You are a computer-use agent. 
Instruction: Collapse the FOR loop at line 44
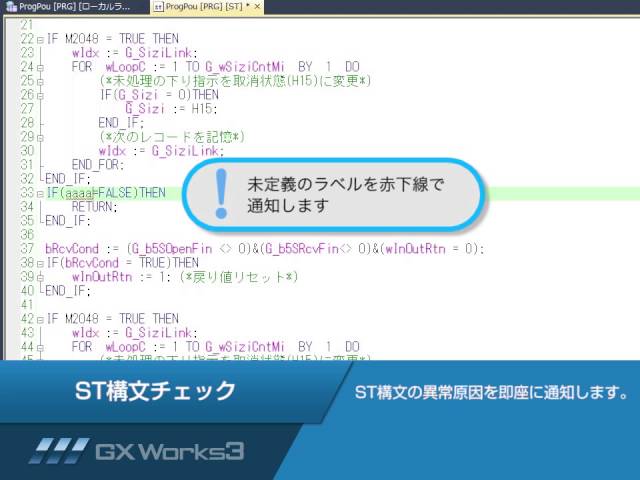40,348
